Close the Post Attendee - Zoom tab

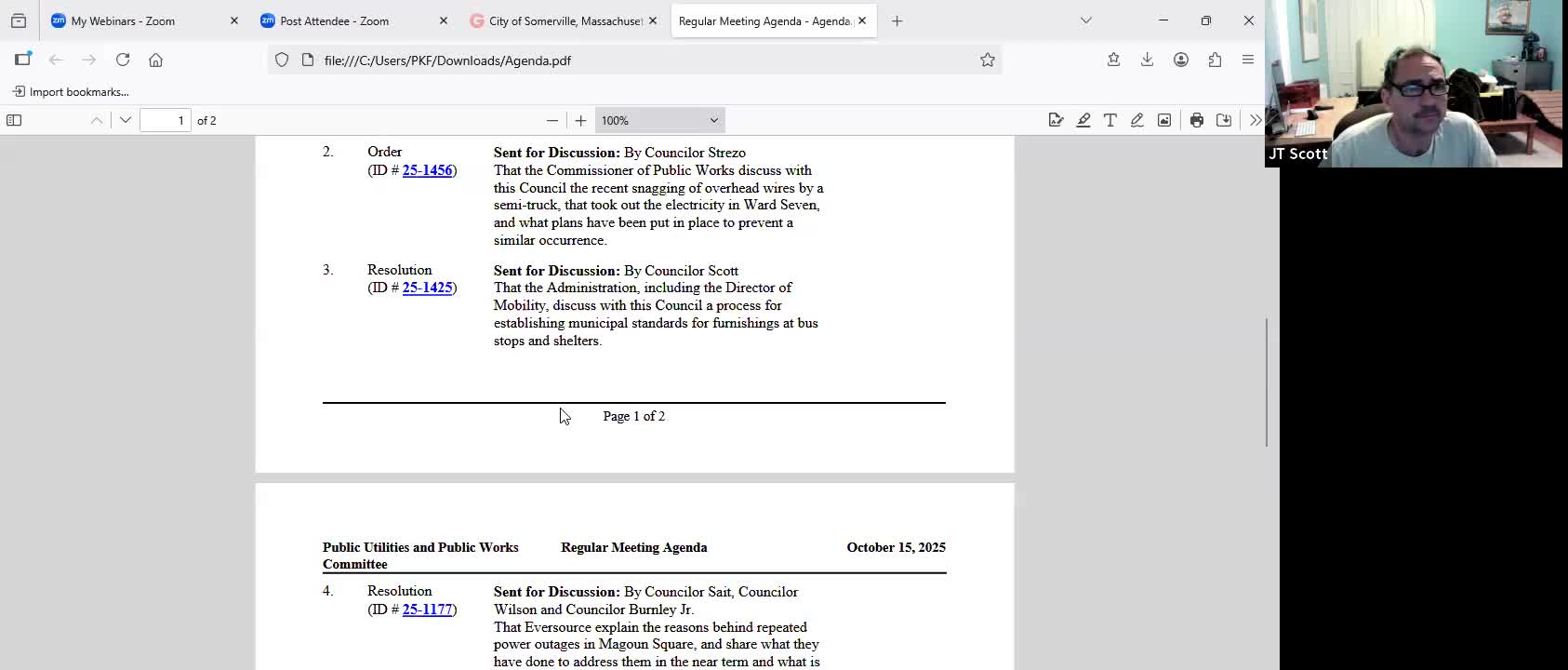click(x=444, y=20)
